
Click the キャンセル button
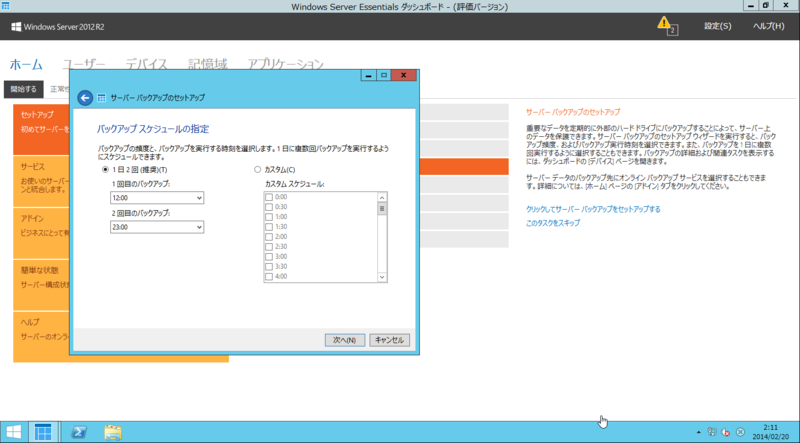(x=390, y=340)
